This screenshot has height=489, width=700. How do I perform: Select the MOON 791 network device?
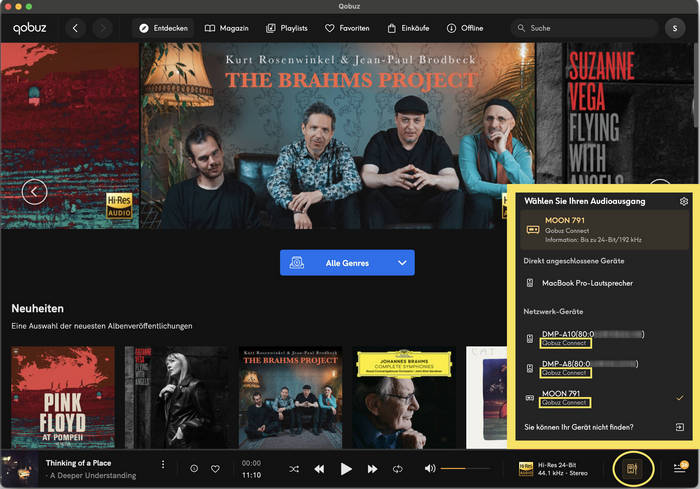605,397
